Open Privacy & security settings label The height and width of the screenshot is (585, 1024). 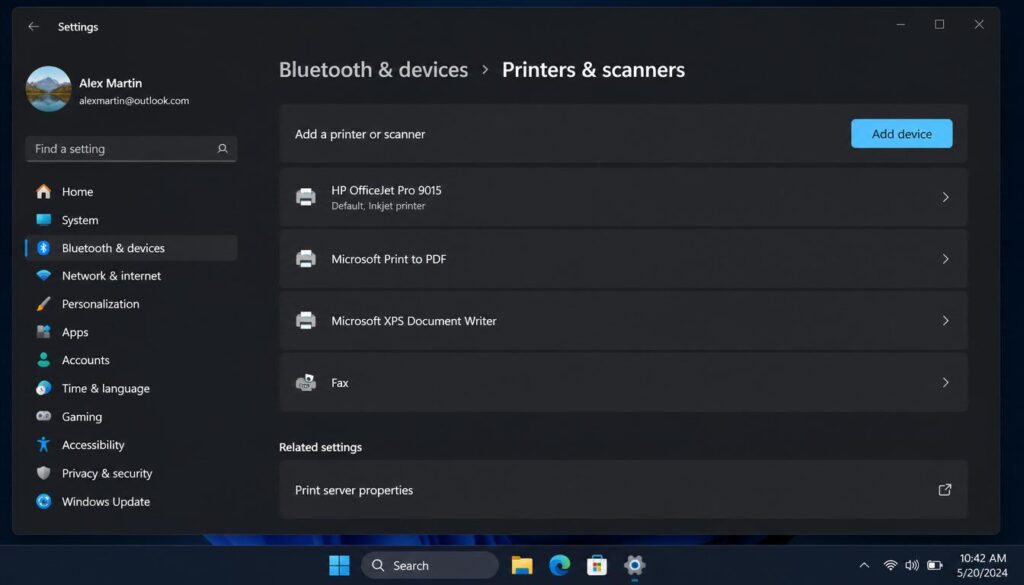coord(107,473)
